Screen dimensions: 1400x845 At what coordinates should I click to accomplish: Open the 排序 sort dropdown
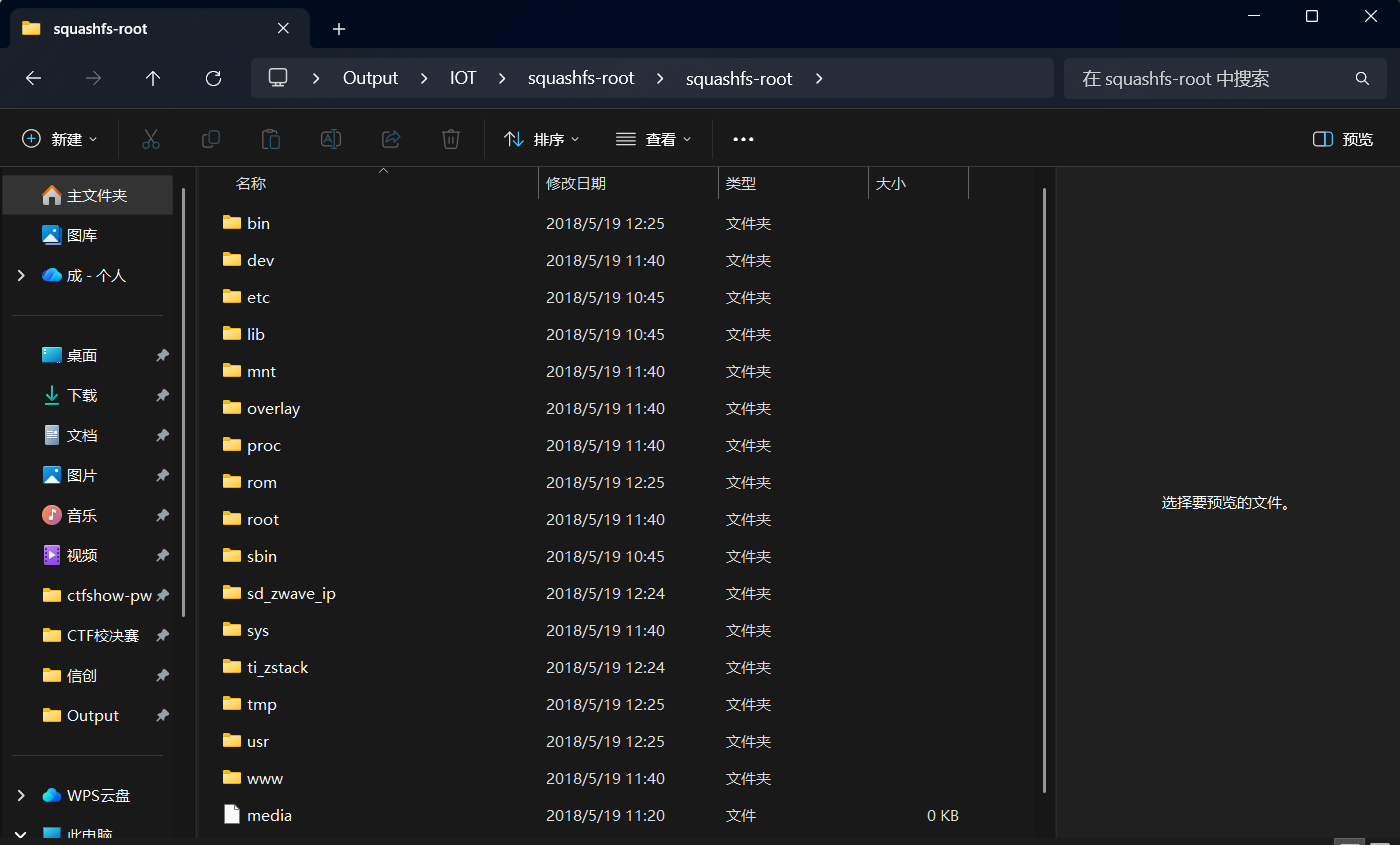point(542,139)
